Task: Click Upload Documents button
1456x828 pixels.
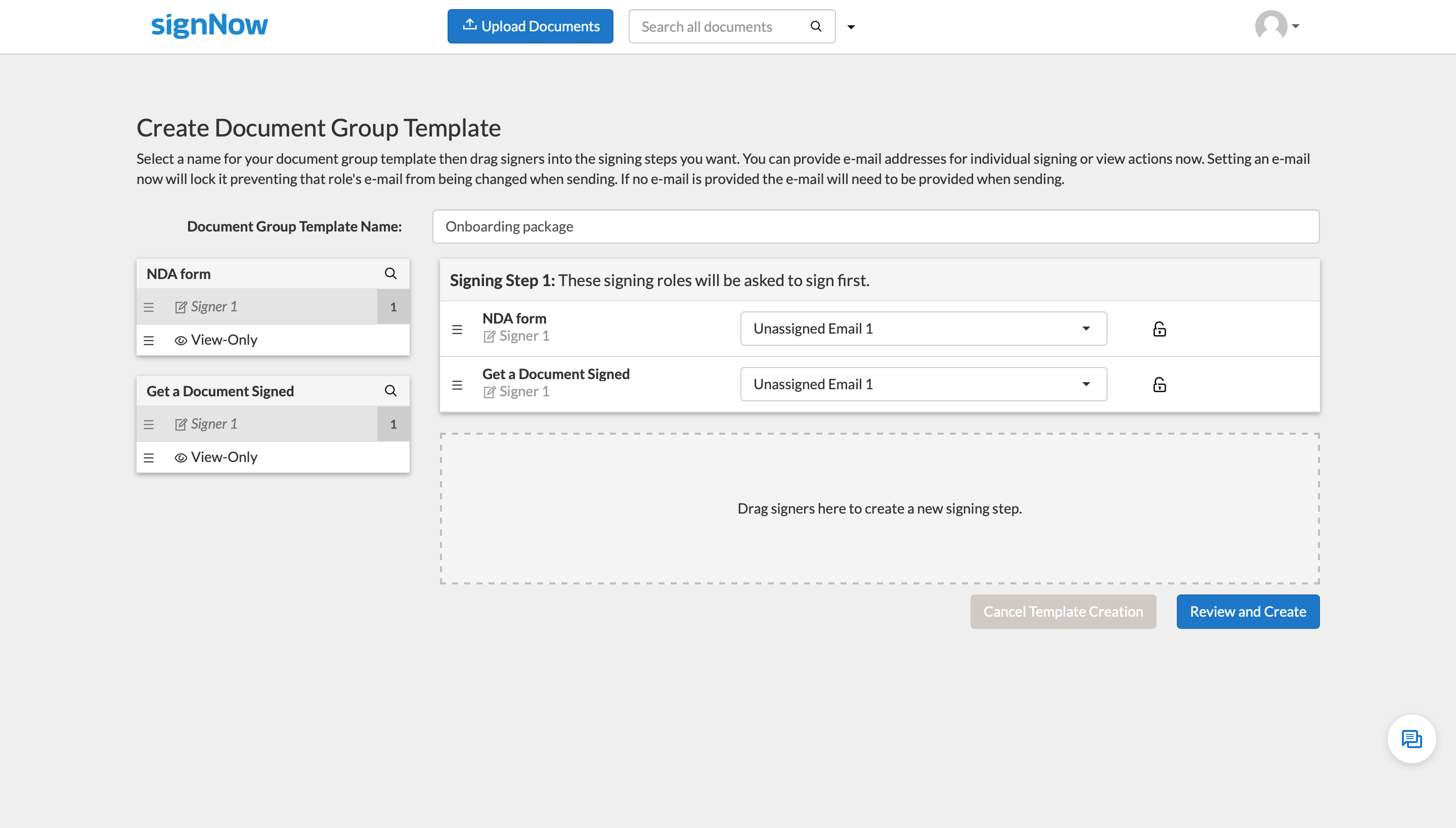Action: [530, 26]
